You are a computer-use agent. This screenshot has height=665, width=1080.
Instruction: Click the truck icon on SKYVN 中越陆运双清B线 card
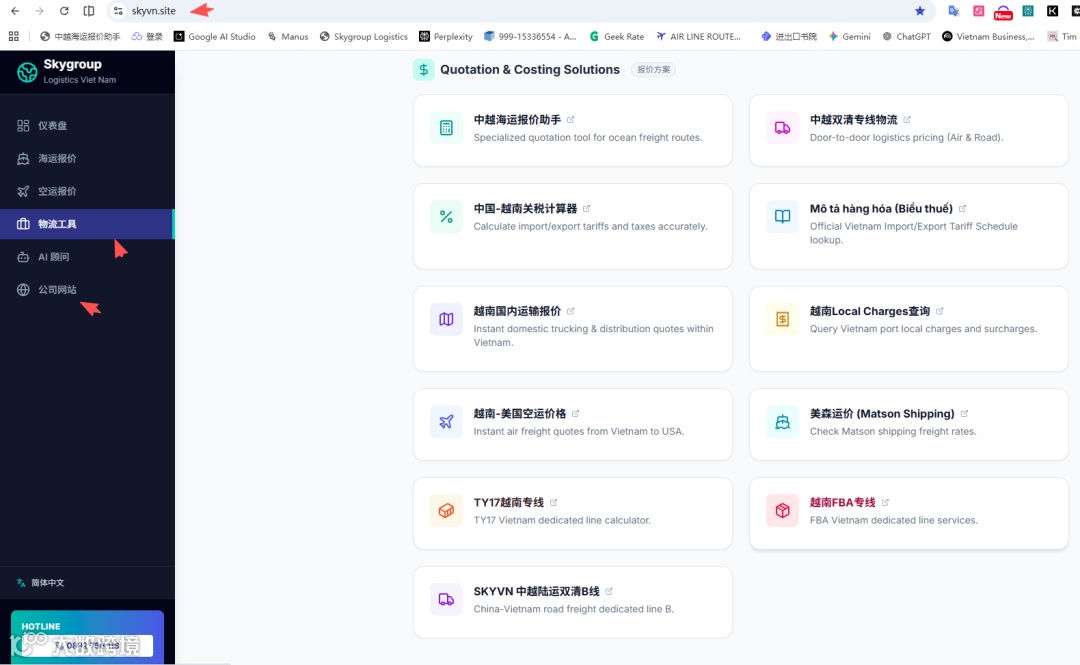pos(446,600)
